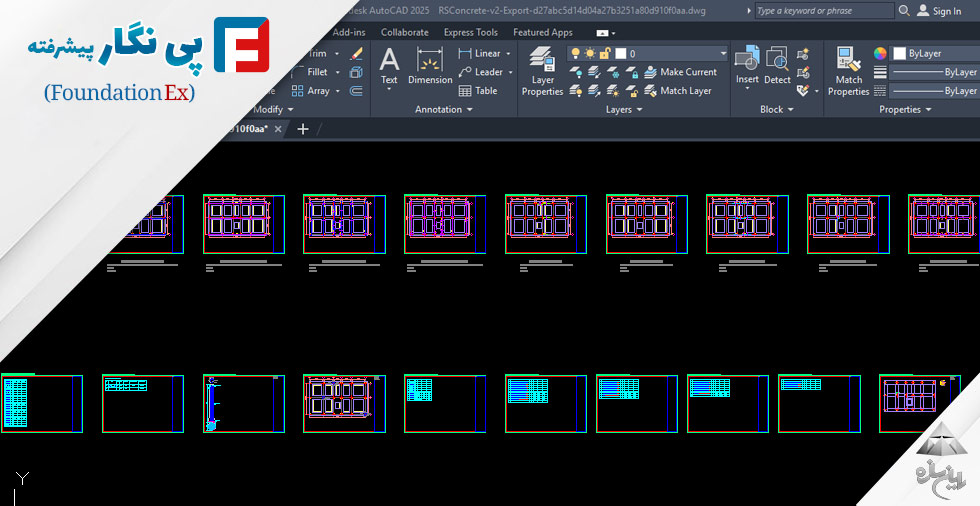Toggle layer freeze sun icon

pyautogui.click(x=590, y=53)
